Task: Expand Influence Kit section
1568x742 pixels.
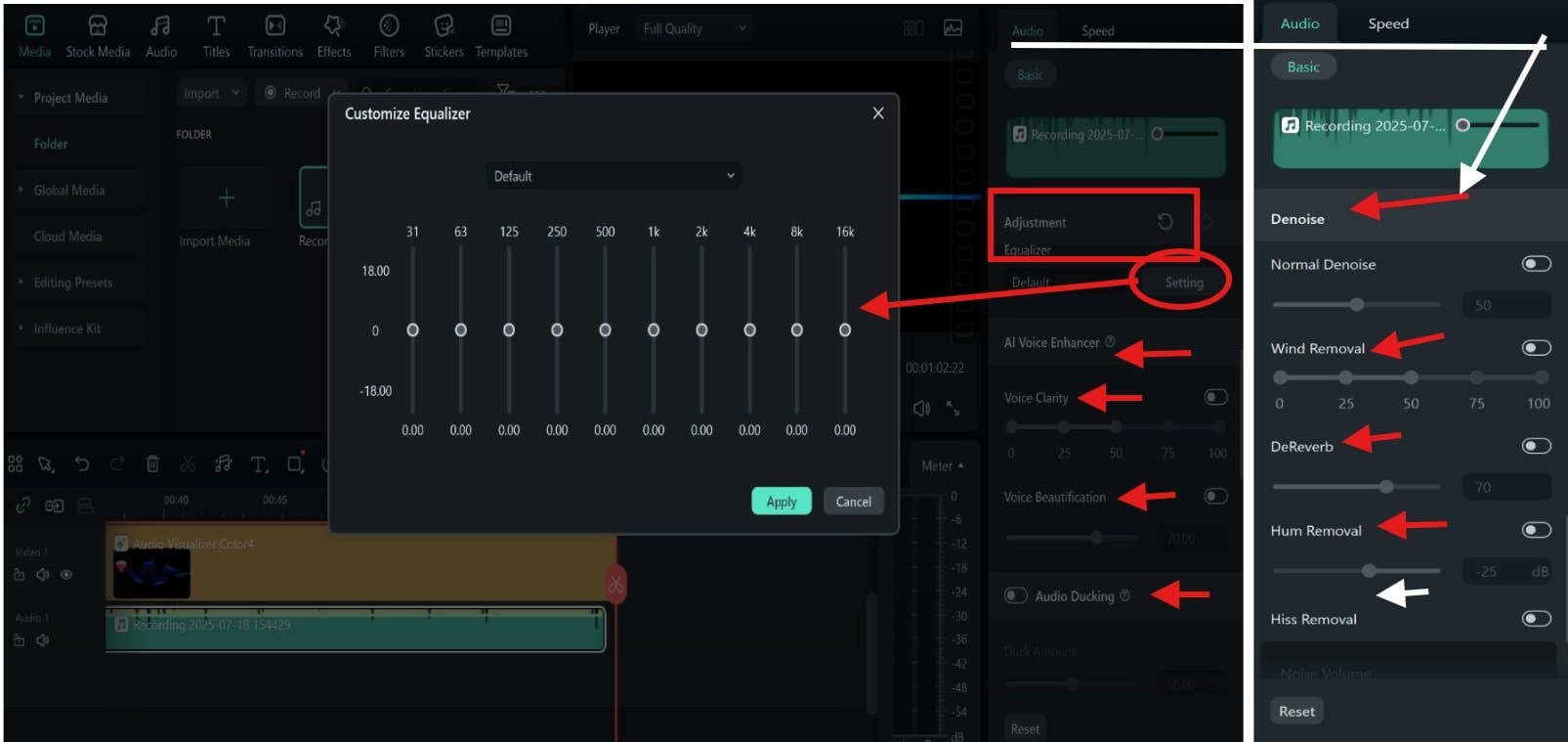Action: (21, 328)
